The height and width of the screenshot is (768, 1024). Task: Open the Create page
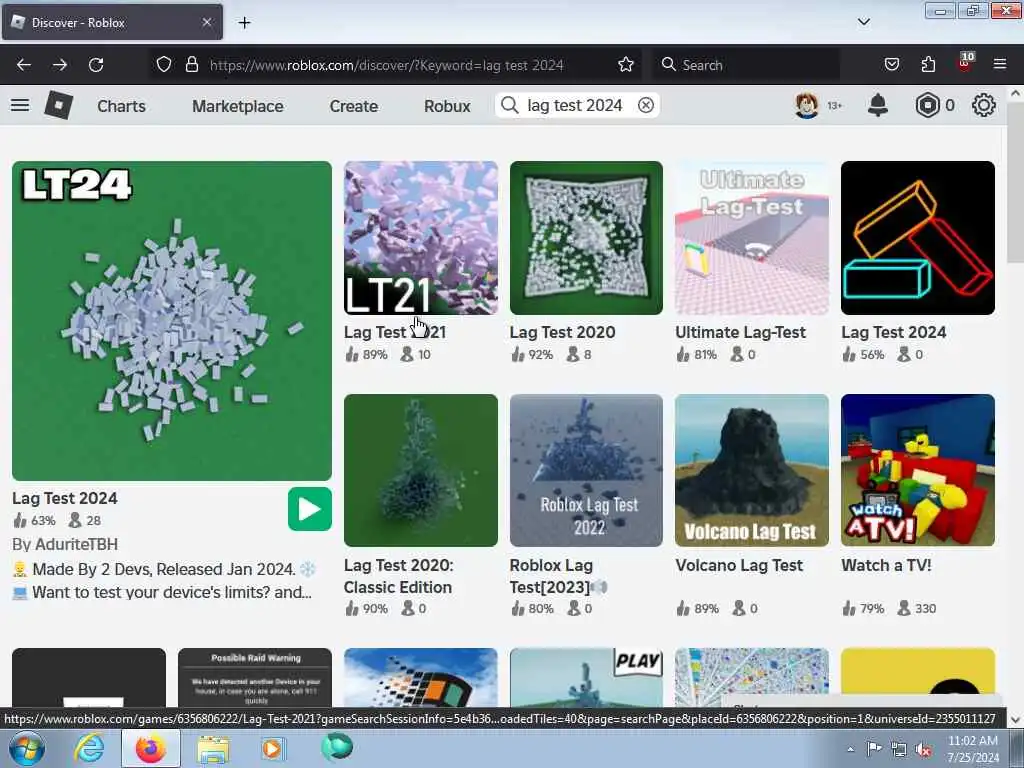(x=353, y=106)
